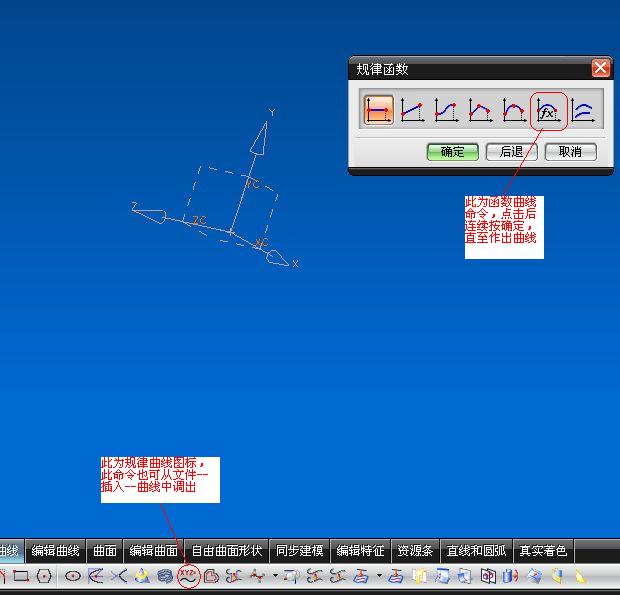
Task: Select the By Law Curve icon
Action: (583, 110)
